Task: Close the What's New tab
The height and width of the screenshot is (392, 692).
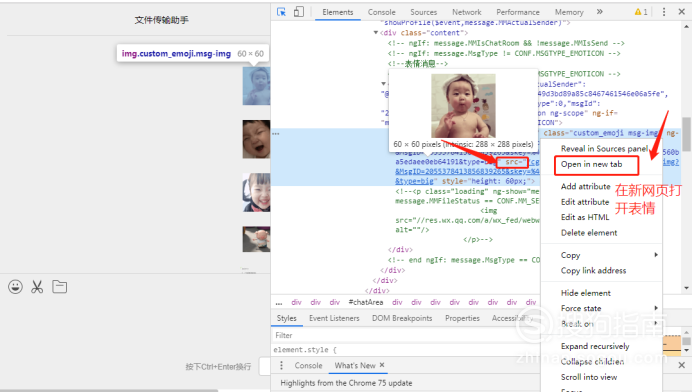Action: pos(382,365)
